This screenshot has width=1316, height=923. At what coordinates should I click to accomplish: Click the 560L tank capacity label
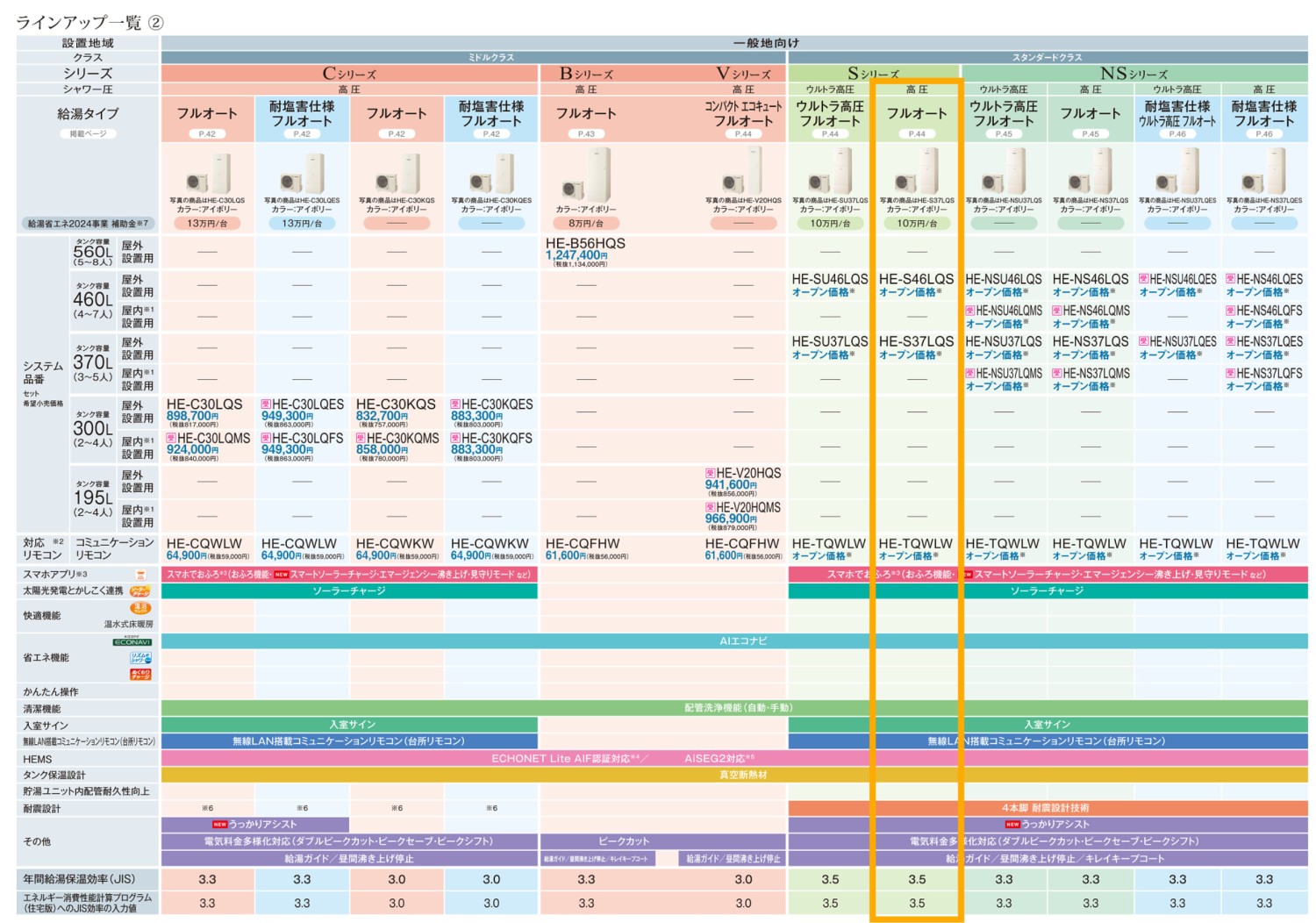(x=92, y=253)
